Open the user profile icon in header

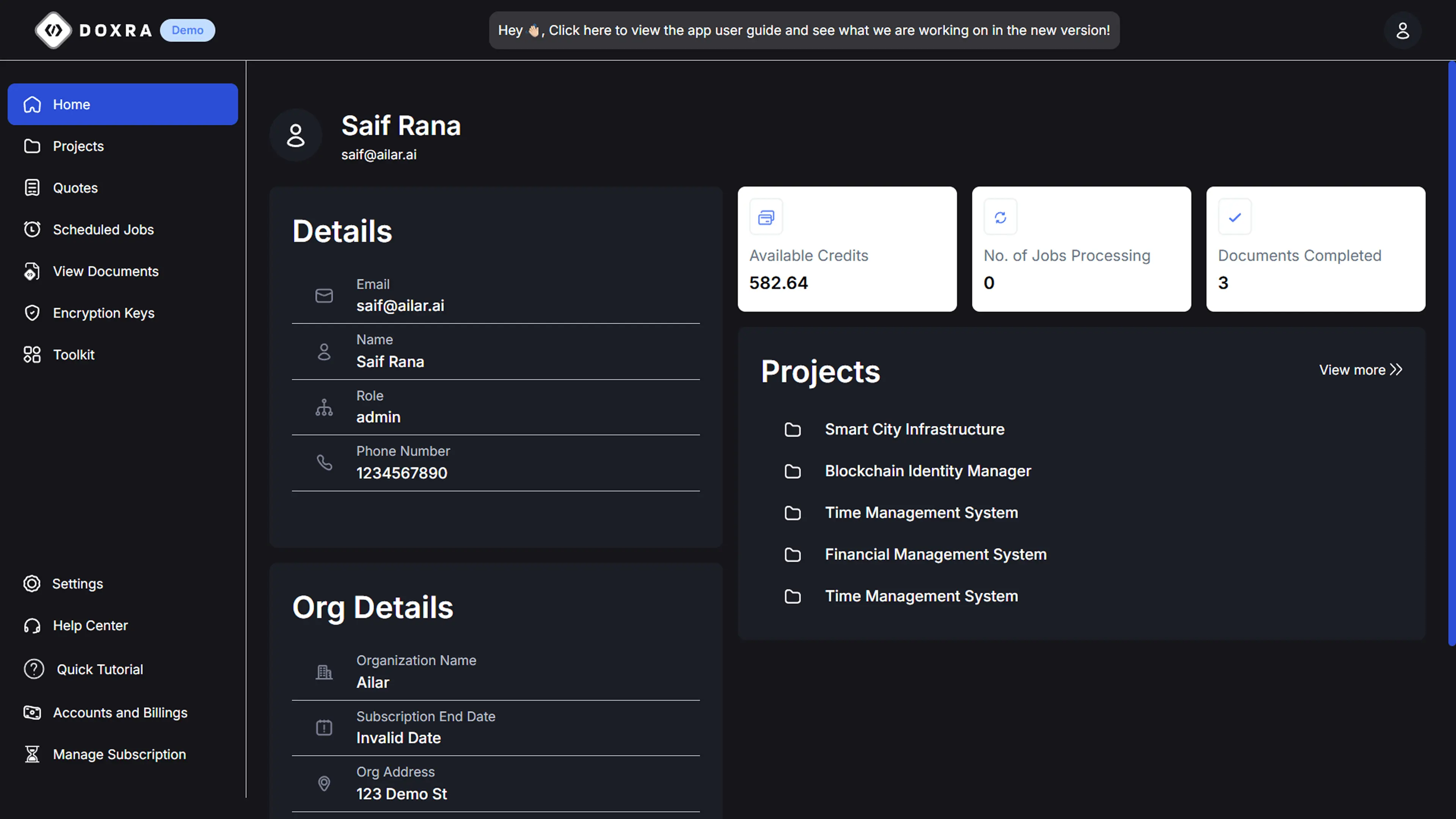pyautogui.click(x=1402, y=30)
